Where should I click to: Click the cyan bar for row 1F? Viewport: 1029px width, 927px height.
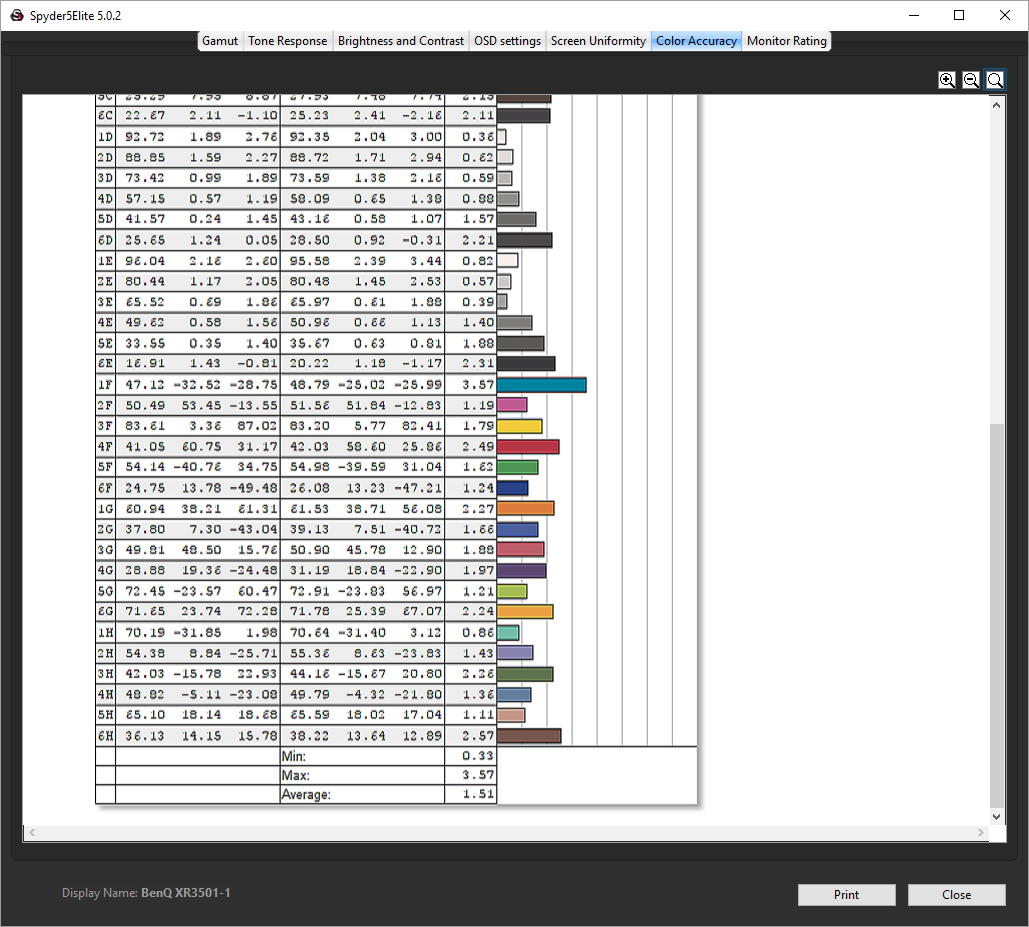tap(541, 385)
